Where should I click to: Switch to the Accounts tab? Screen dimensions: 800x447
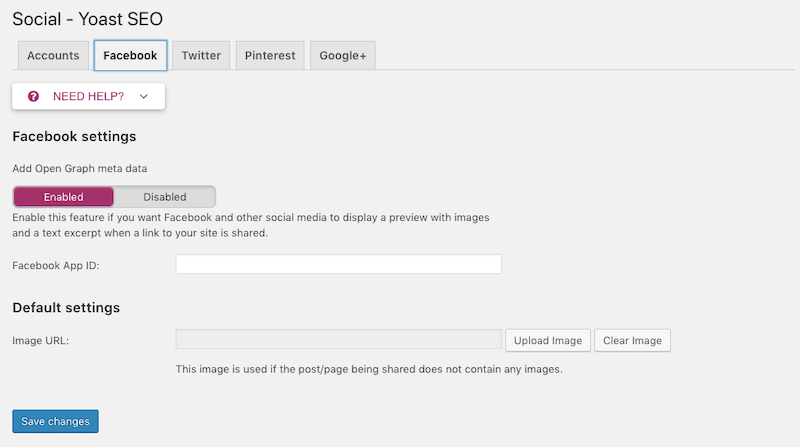tap(53, 55)
